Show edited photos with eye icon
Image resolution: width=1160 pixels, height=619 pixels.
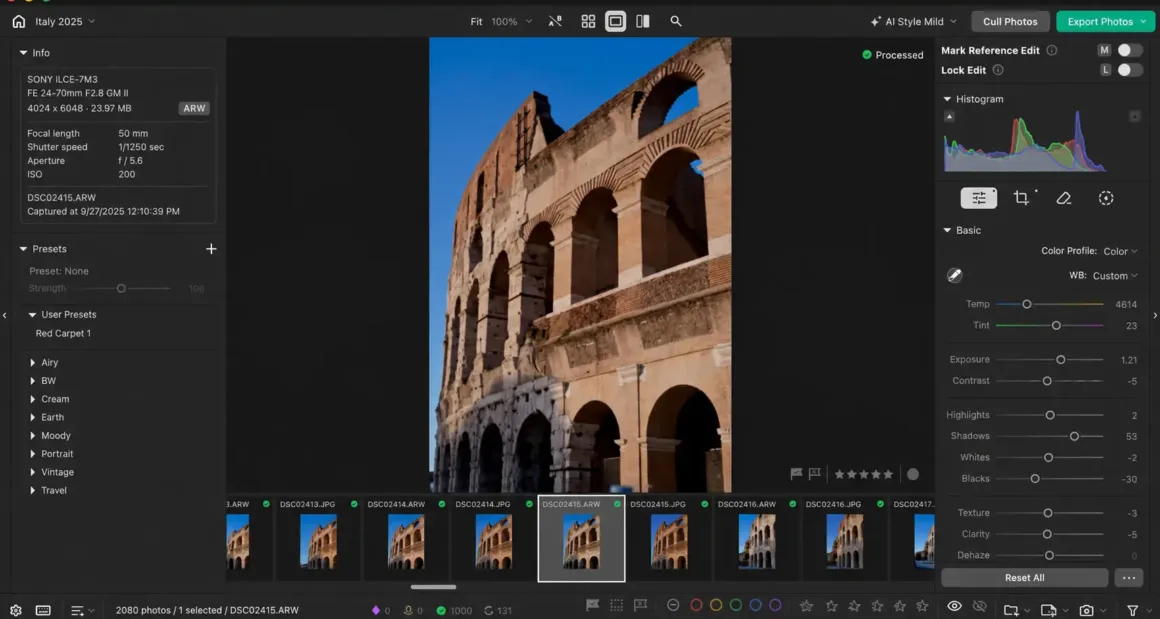pyautogui.click(x=954, y=606)
